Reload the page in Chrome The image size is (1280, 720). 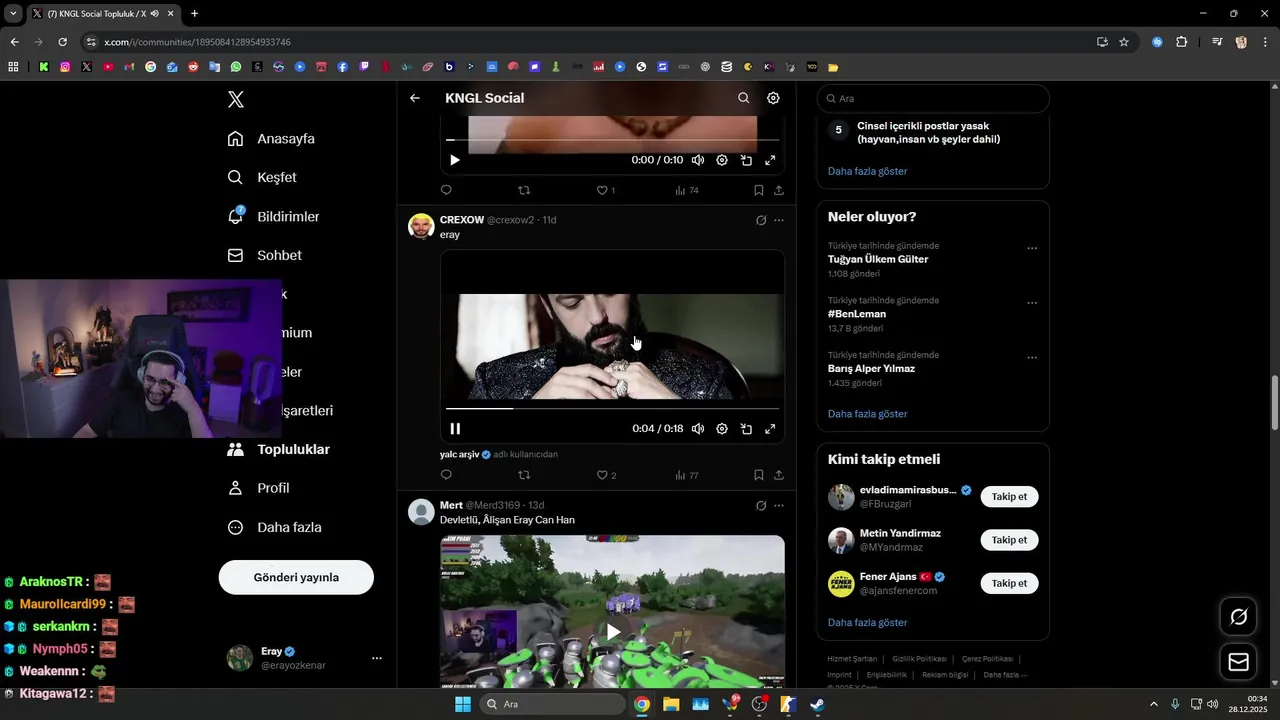62,42
